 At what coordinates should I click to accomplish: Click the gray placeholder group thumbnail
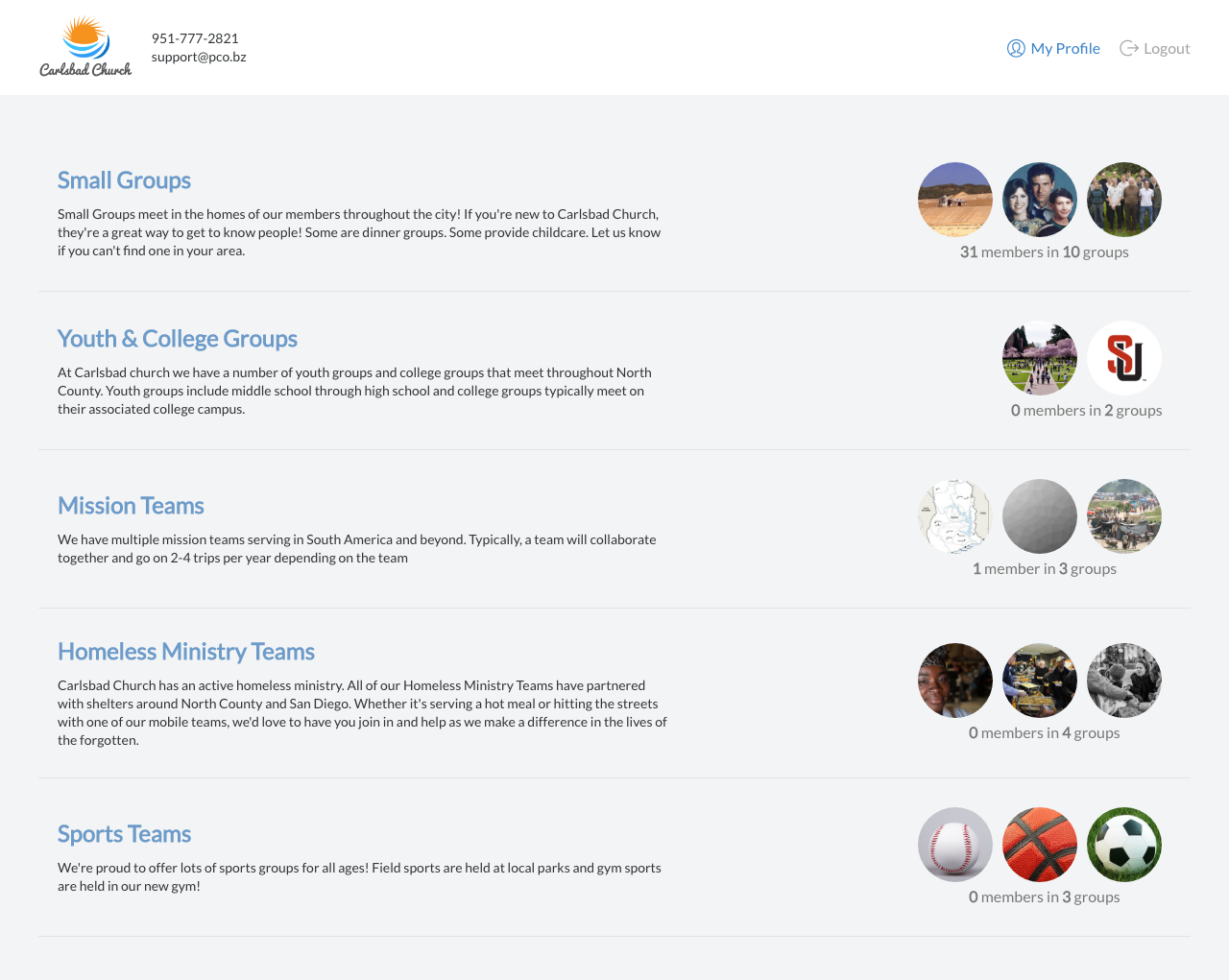pos(1040,516)
